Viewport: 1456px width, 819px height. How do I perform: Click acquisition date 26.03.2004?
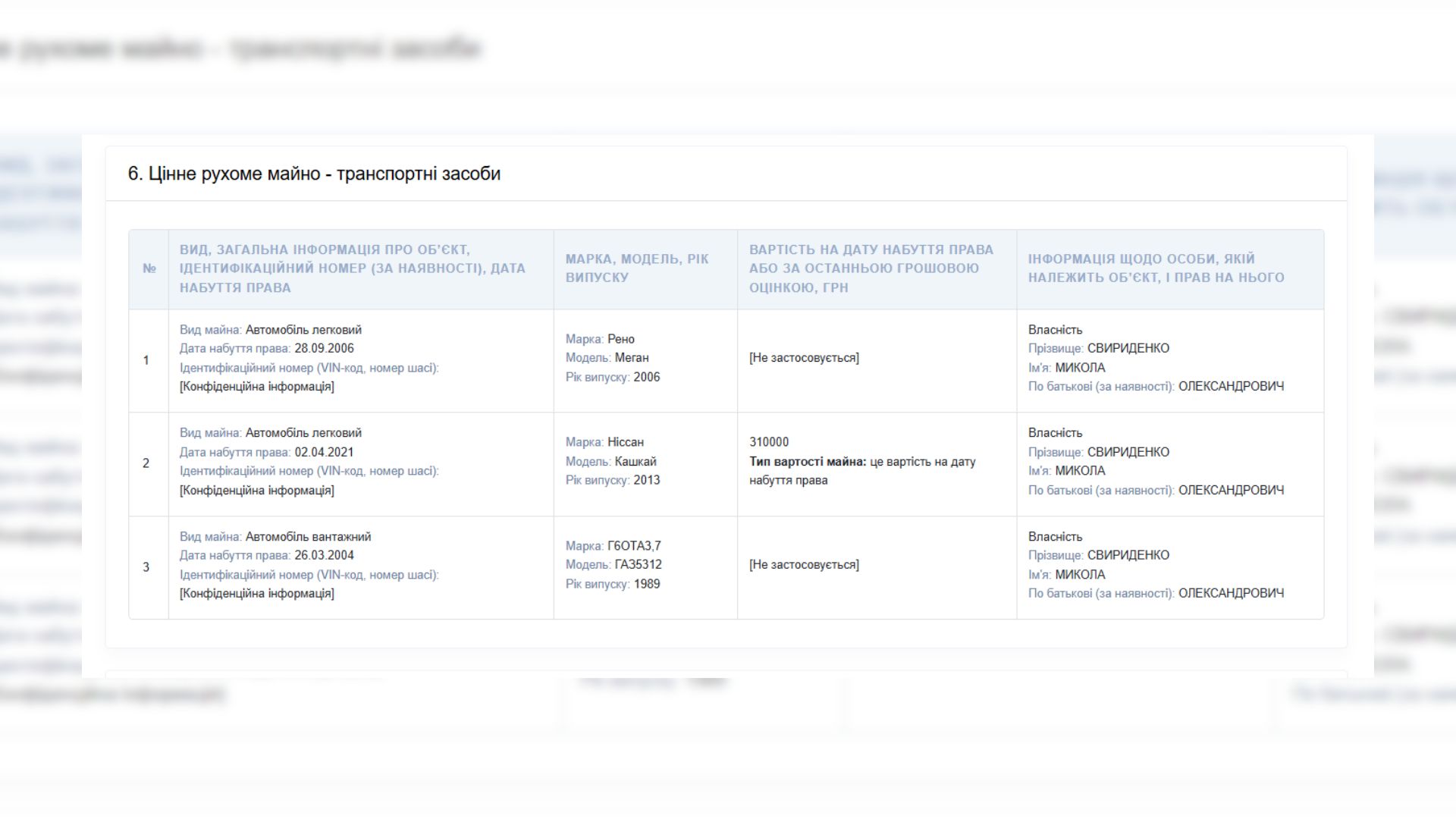coord(324,555)
